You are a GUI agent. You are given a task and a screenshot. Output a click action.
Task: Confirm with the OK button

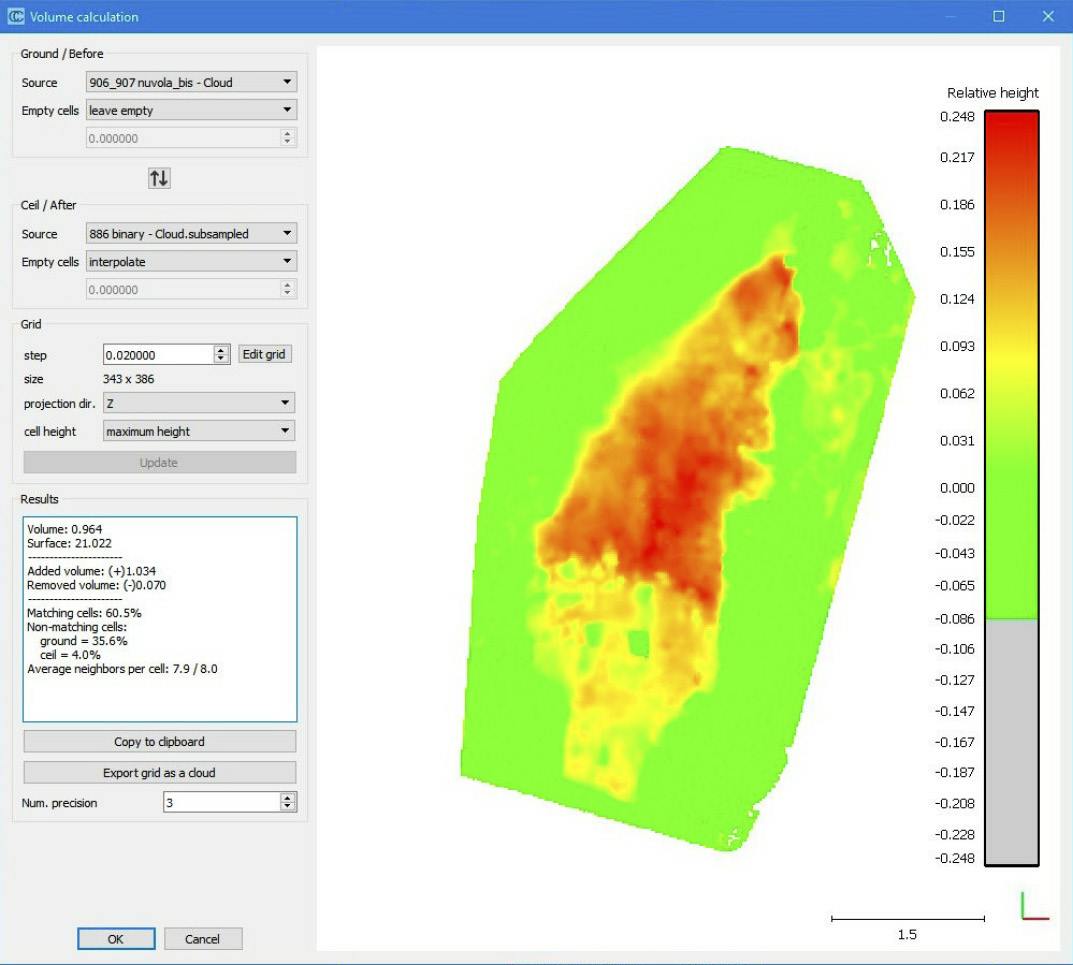pyautogui.click(x=116, y=939)
